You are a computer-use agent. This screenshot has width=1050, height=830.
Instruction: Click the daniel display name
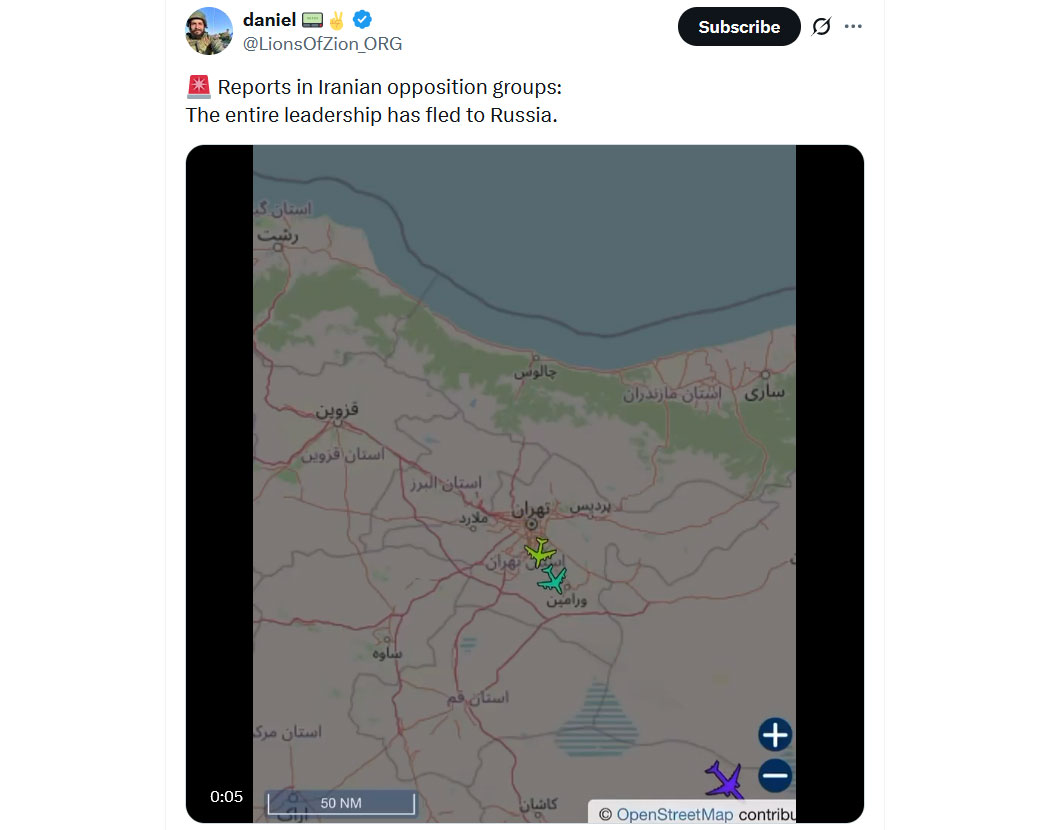(269, 20)
